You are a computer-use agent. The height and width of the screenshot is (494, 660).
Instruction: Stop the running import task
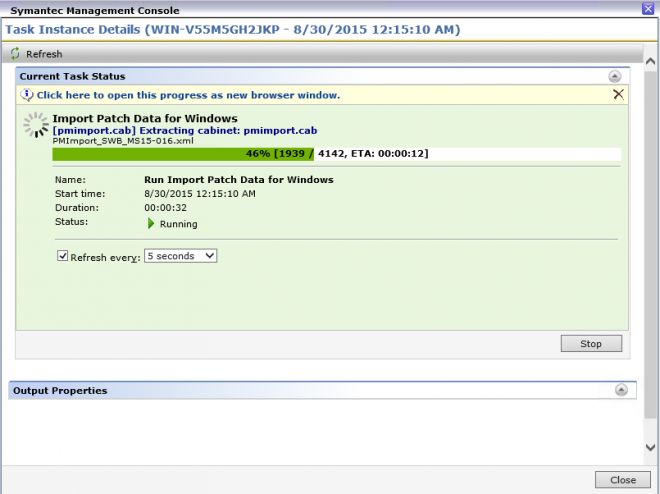[x=591, y=344]
